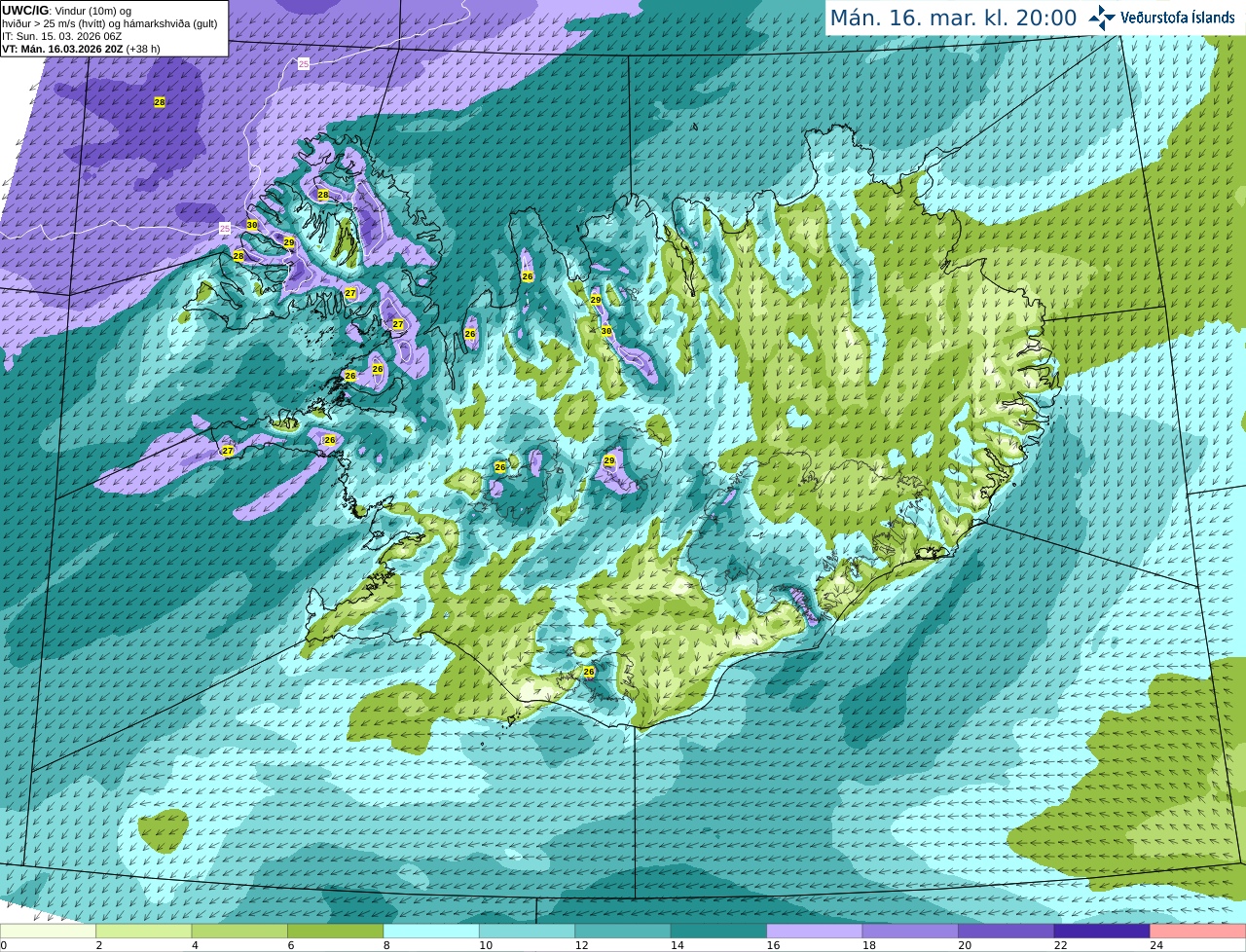Click the legend scale label 6

point(291,945)
